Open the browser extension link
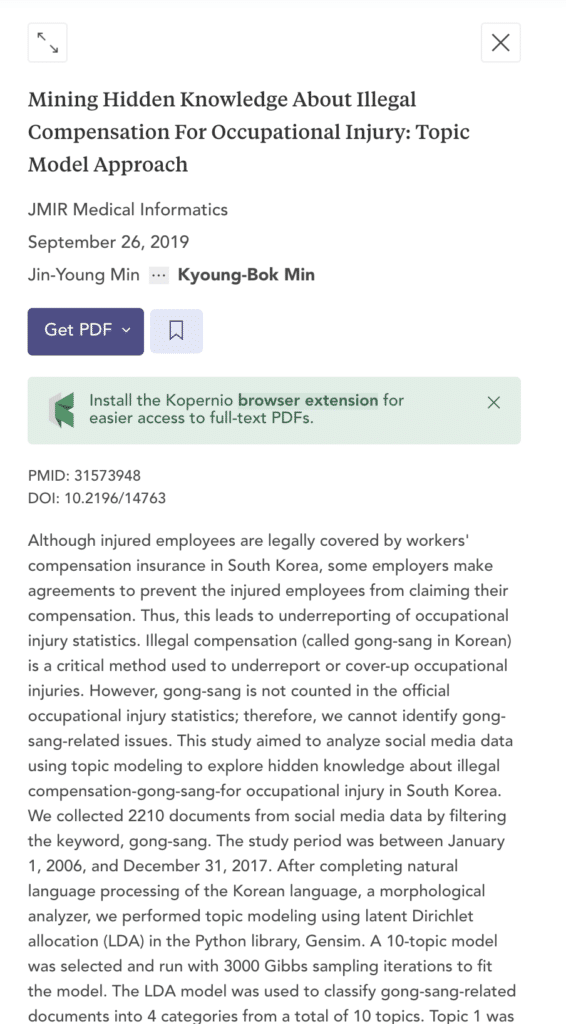The width and height of the screenshot is (566, 1024). 308,400
